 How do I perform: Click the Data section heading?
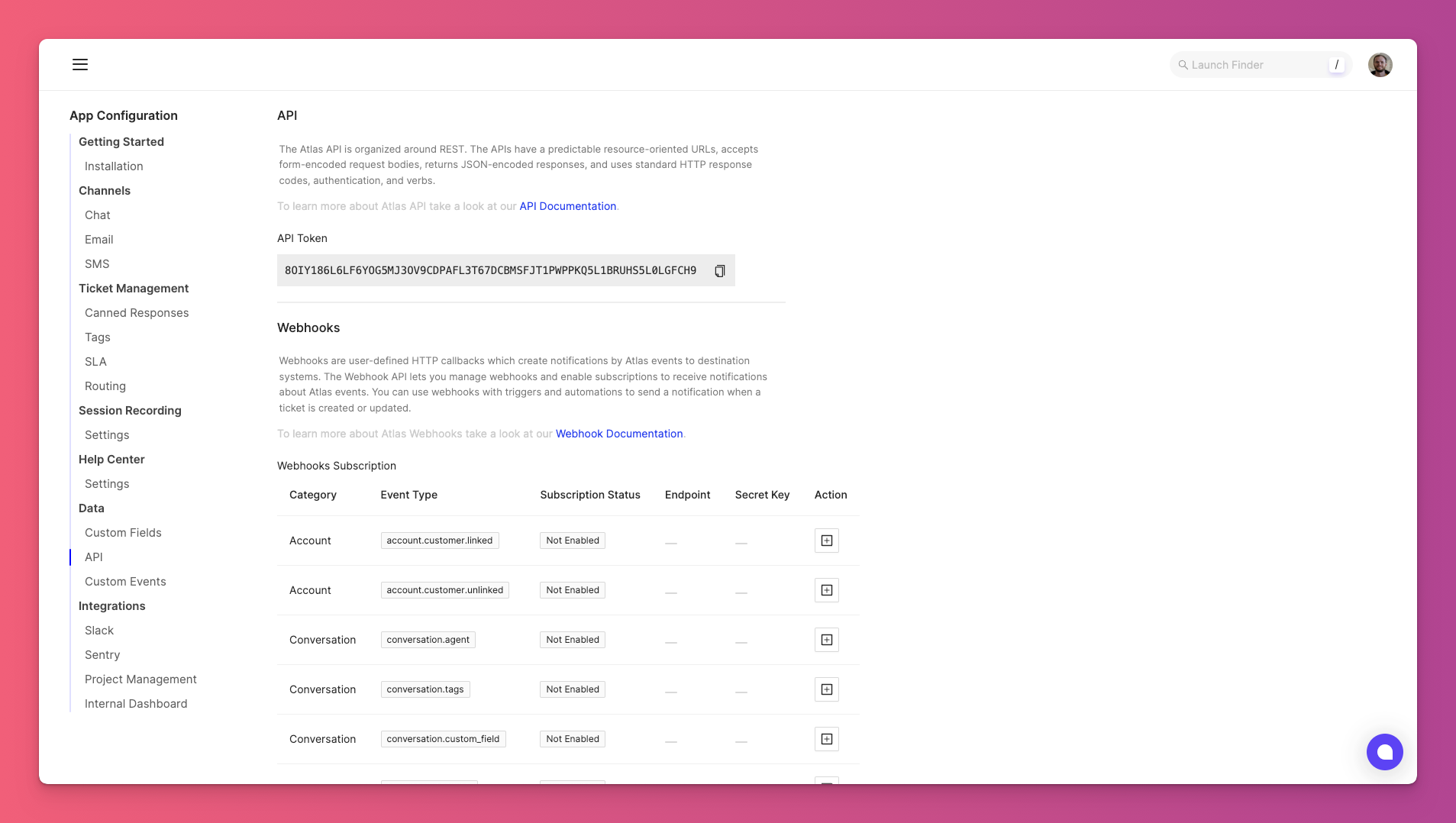(x=92, y=508)
